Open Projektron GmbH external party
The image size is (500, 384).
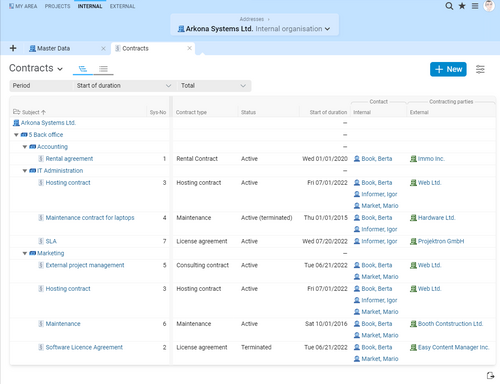tap(441, 241)
